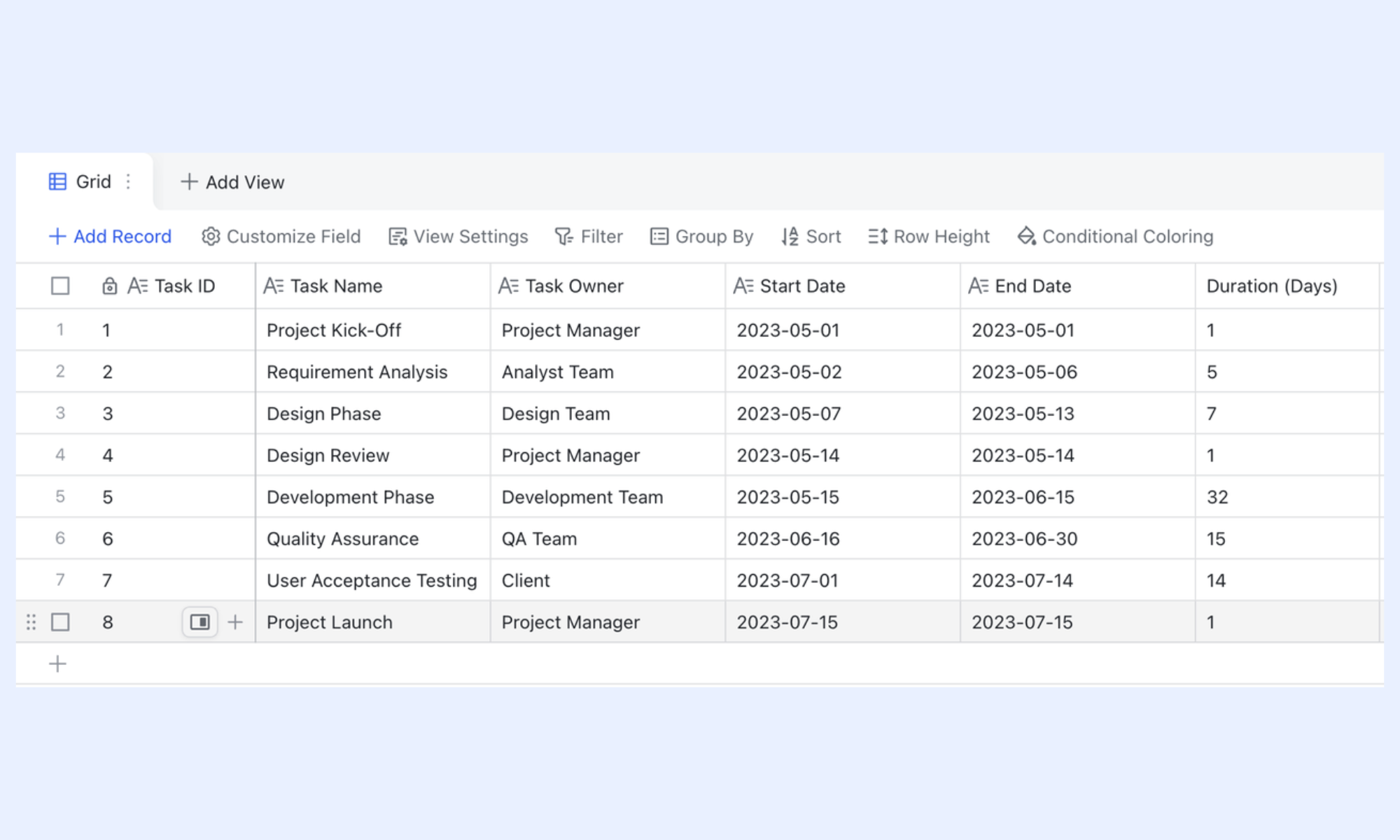Click the View Settings icon

pyautogui.click(x=398, y=237)
